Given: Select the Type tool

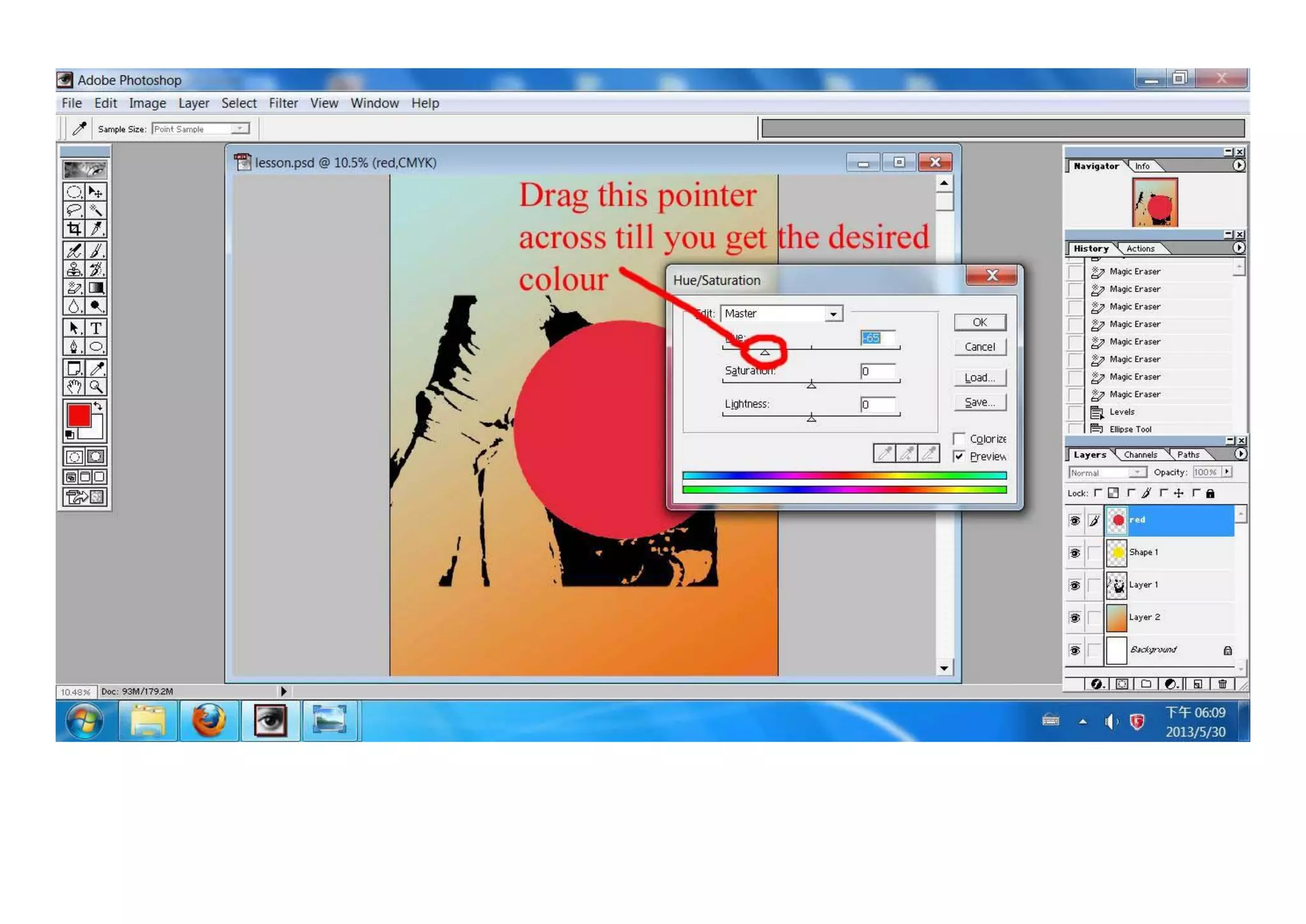Looking at the screenshot, I should [96, 328].
